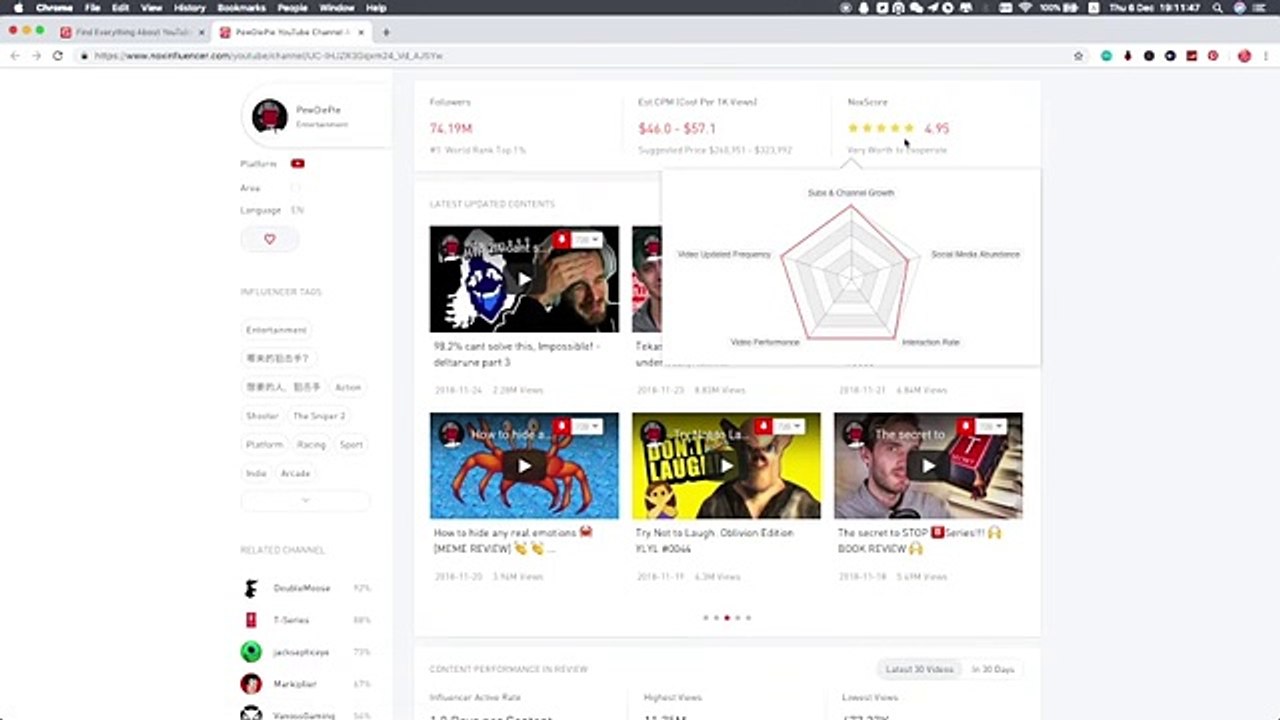Click the Racing influencer tag
The width and height of the screenshot is (1280, 720).
(311, 445)
